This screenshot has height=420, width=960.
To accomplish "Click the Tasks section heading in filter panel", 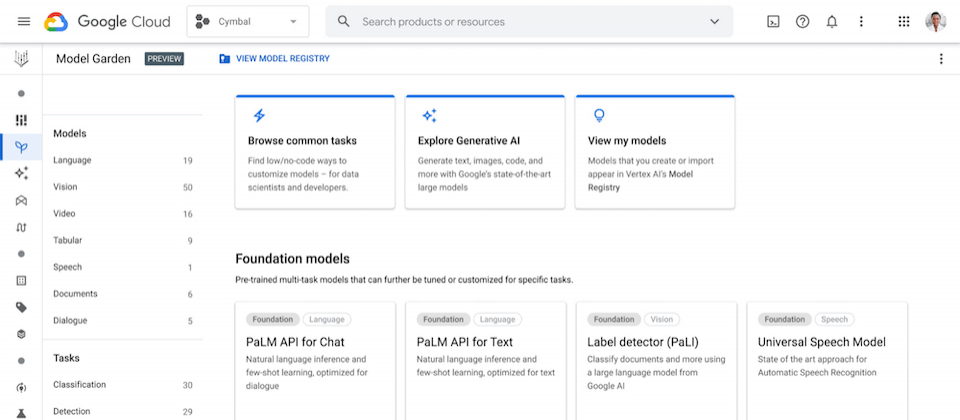I will (66, 358).
